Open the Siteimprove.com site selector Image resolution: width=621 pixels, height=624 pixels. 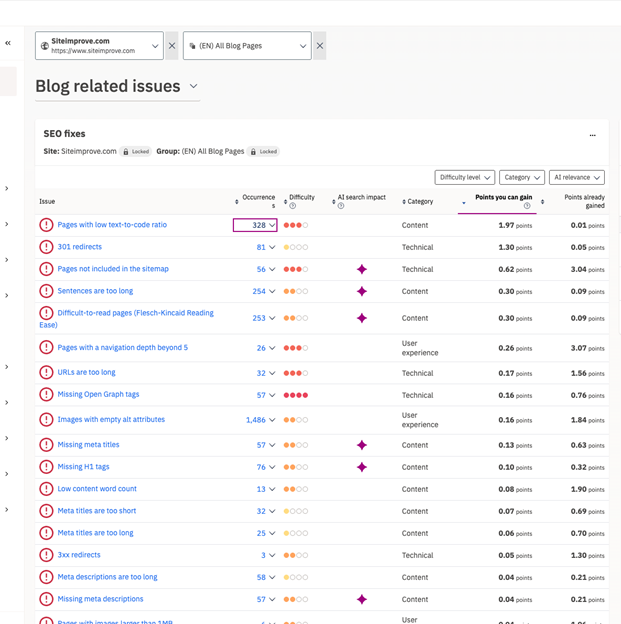coord(99,46)
